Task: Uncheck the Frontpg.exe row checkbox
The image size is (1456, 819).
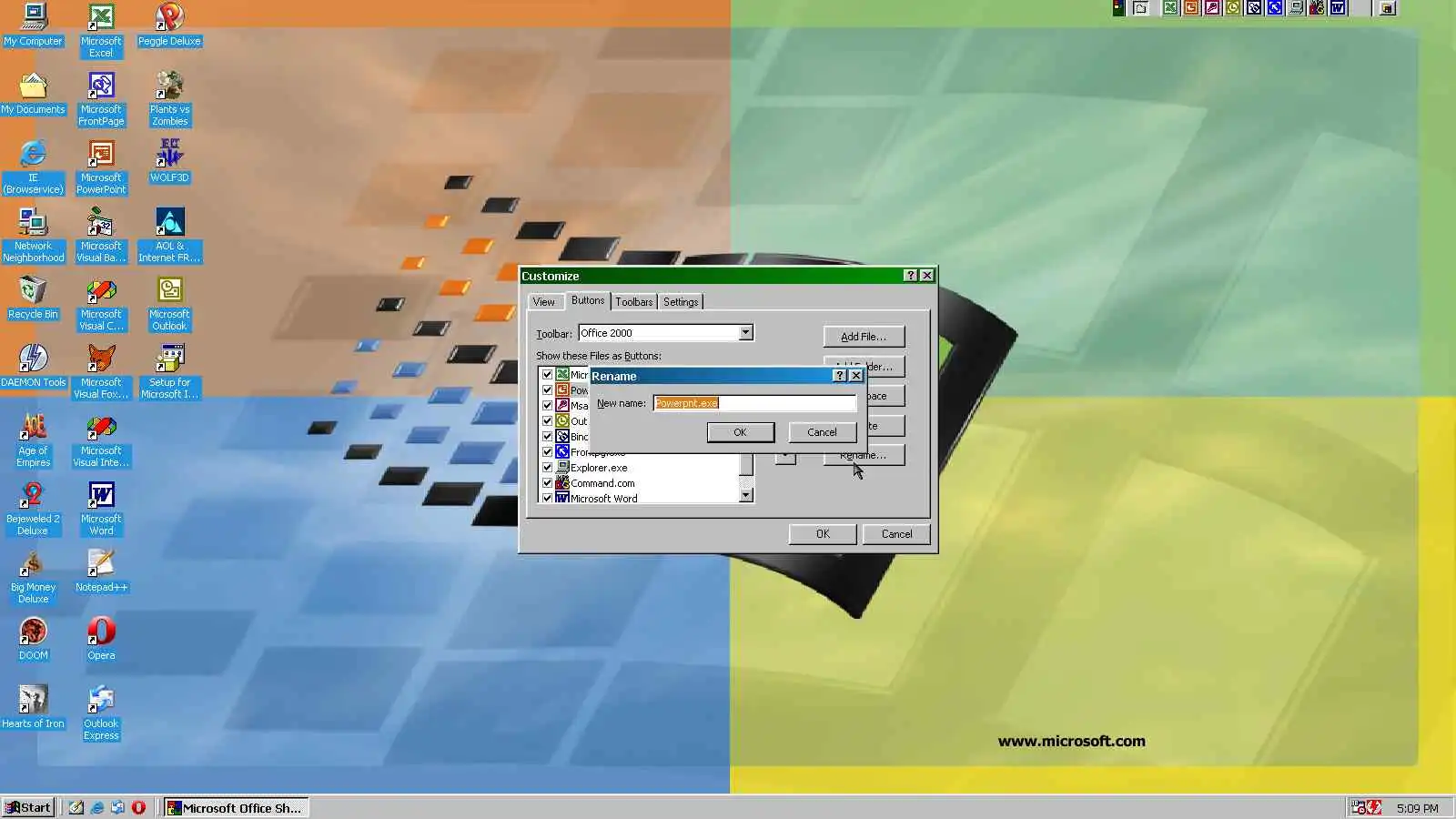Action: (547, 451)
